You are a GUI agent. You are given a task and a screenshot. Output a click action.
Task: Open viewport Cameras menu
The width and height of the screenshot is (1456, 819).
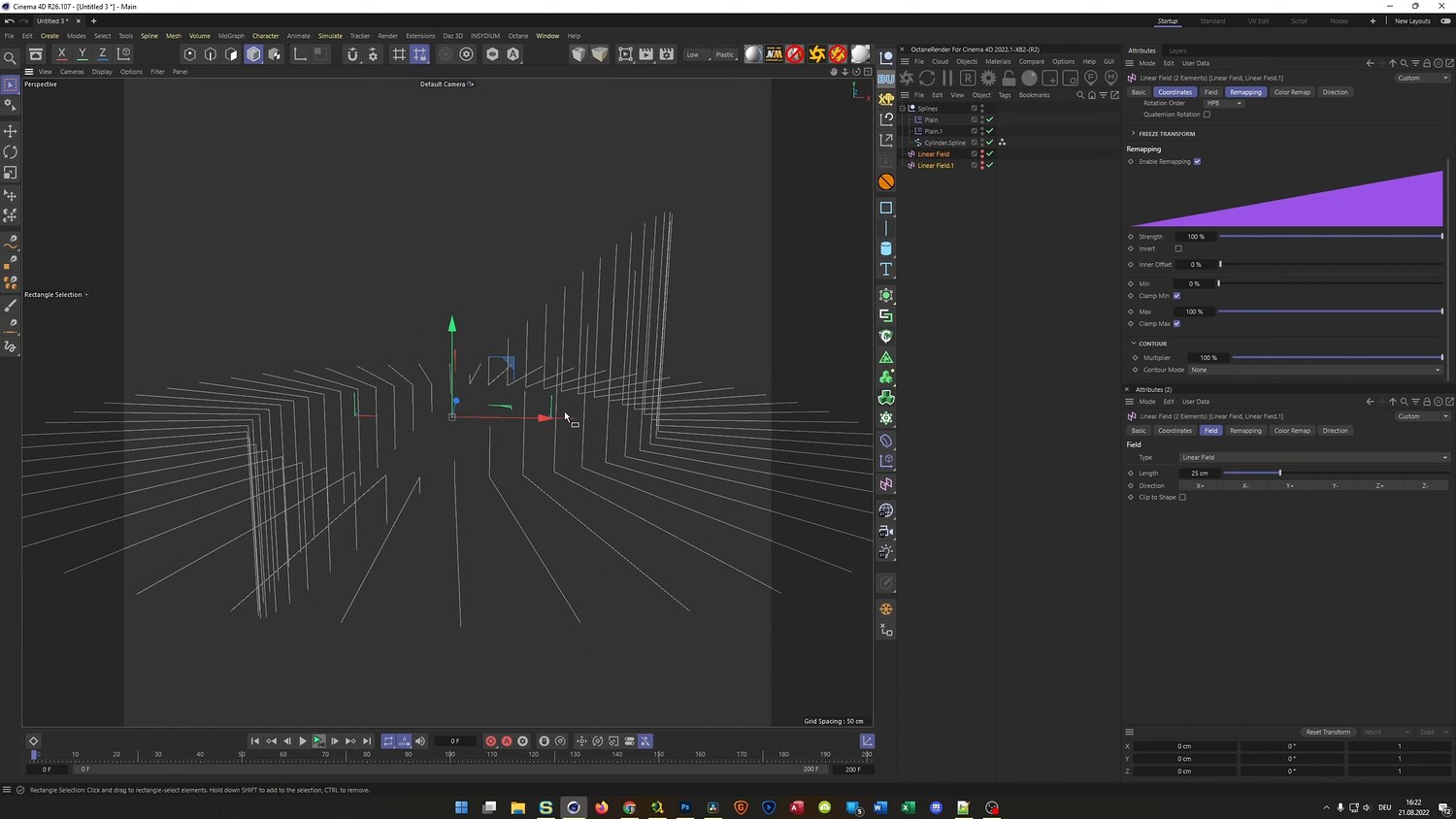(x=72, y=72)
